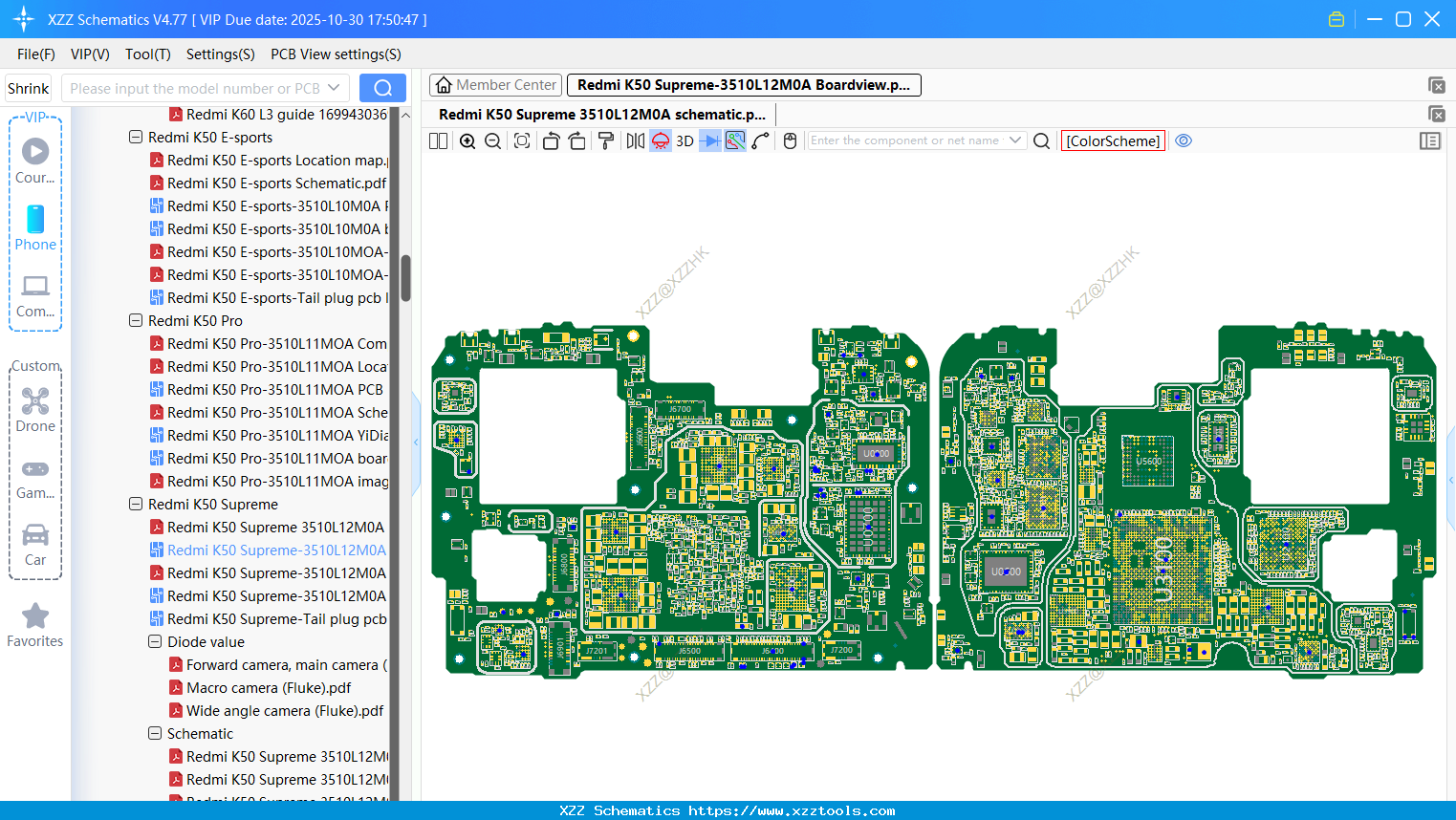Open the Tool menu
This screenshot has width=1456, height=820.
coord(147,54)
